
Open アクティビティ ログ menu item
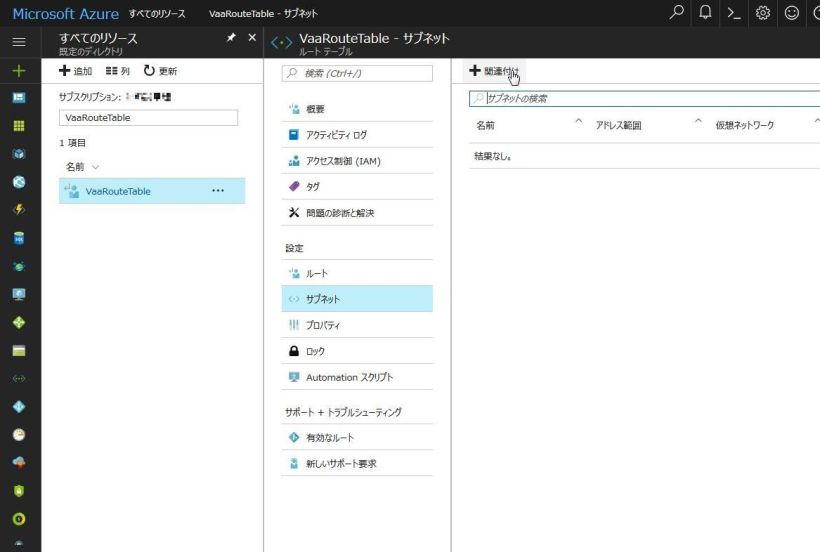(336, 135)
